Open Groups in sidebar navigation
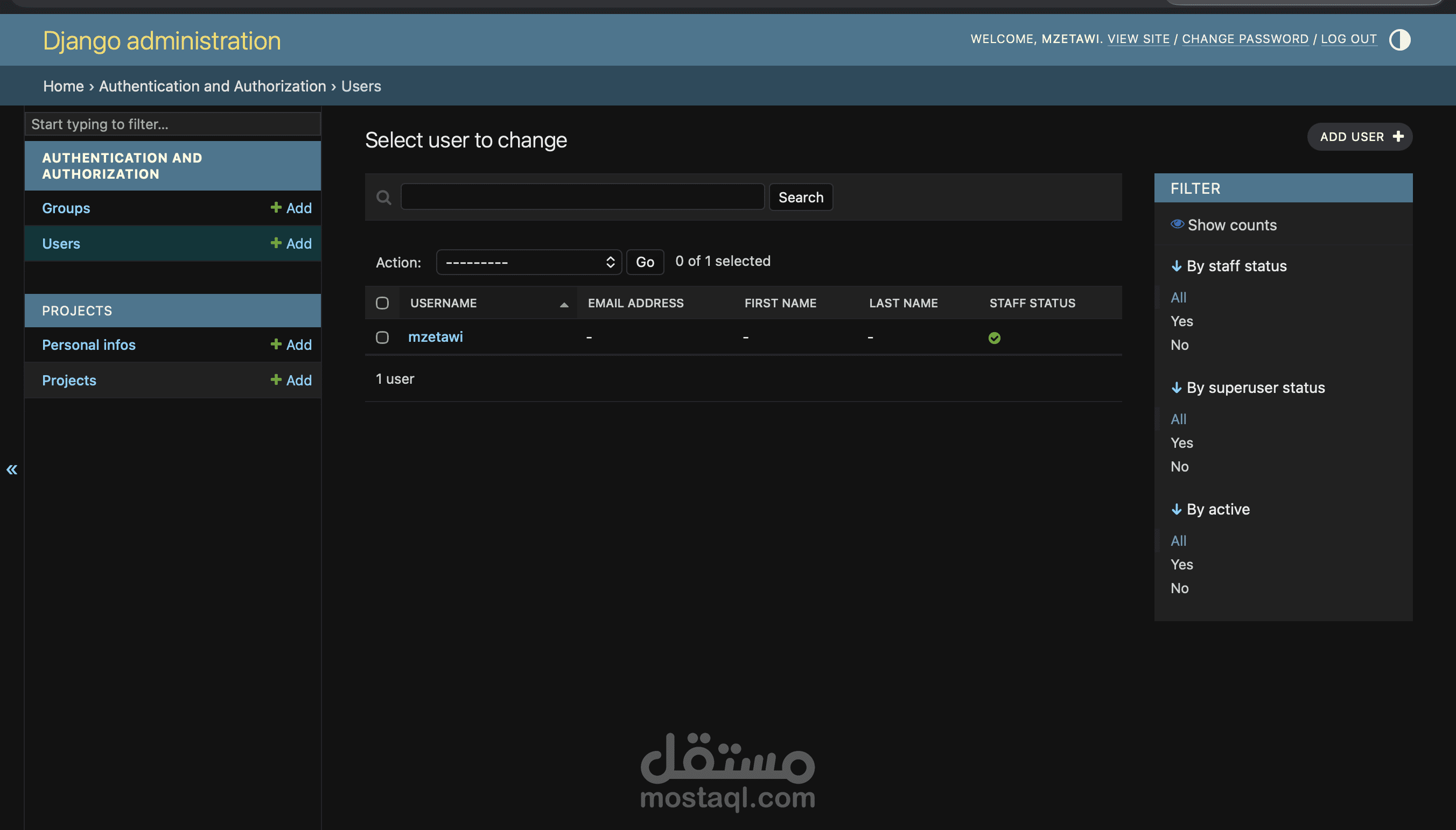1456x830 pixels. point(66,208)
